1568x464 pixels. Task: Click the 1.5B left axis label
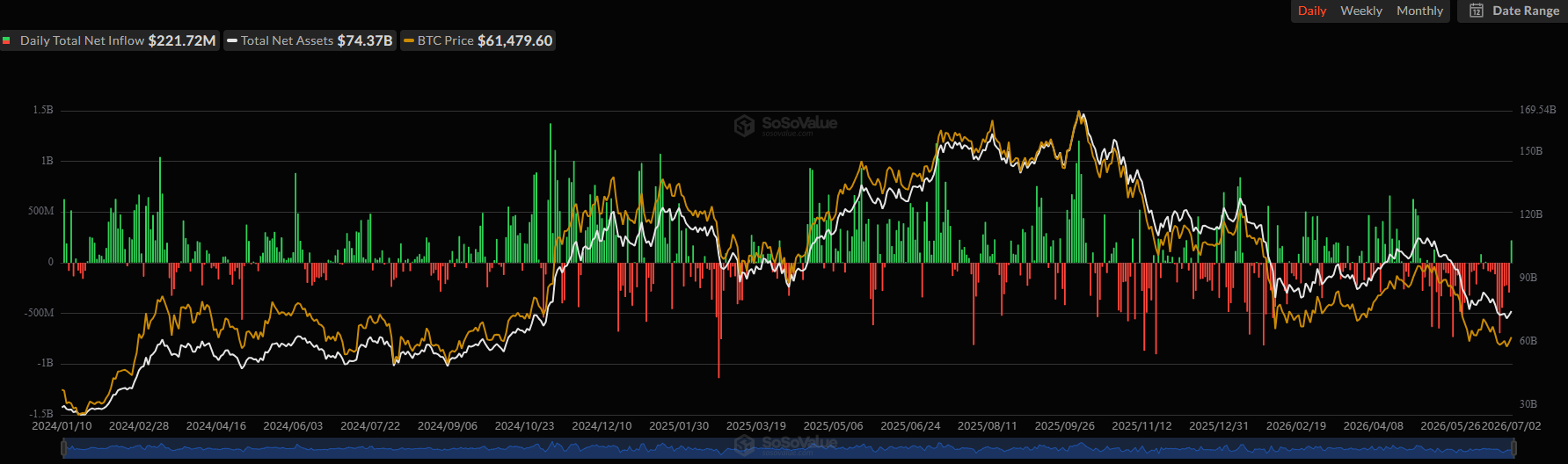[x=43, y=110]
